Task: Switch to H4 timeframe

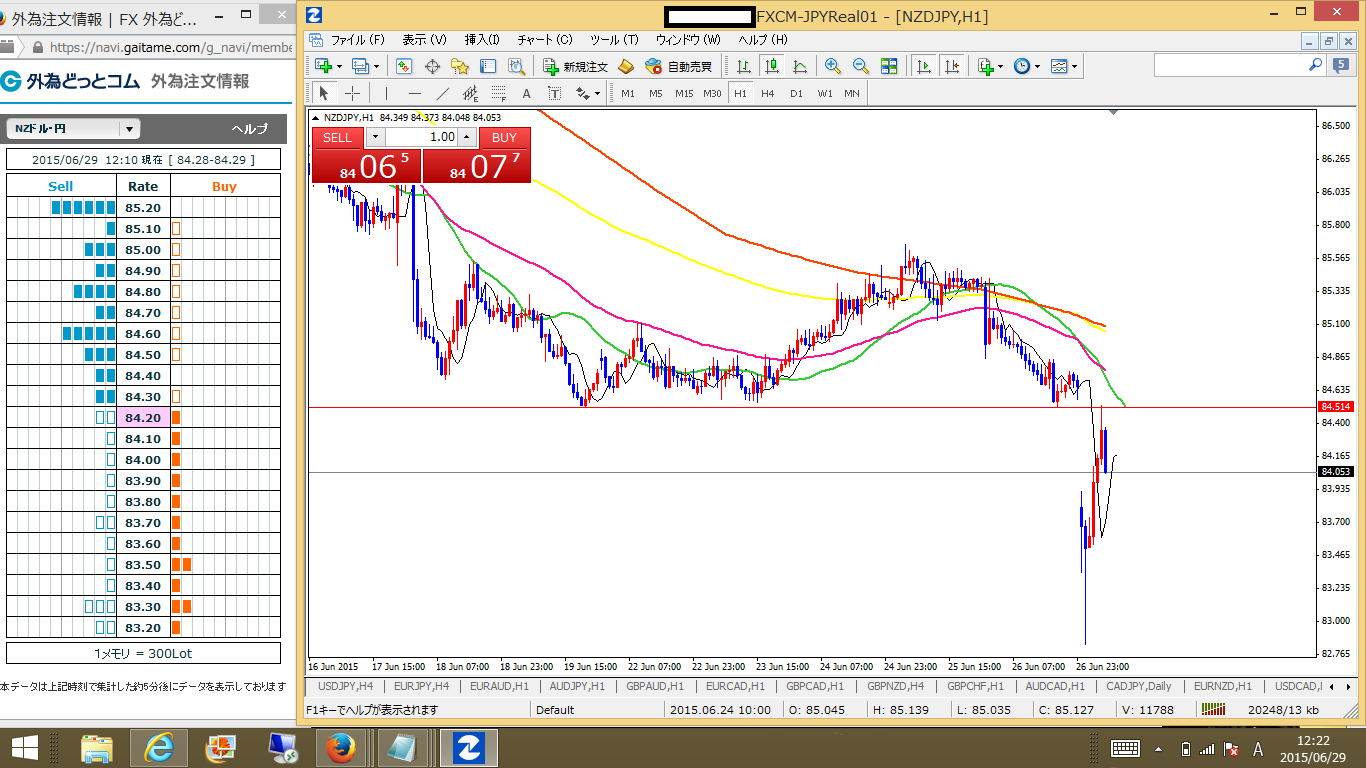Action: 767,93
